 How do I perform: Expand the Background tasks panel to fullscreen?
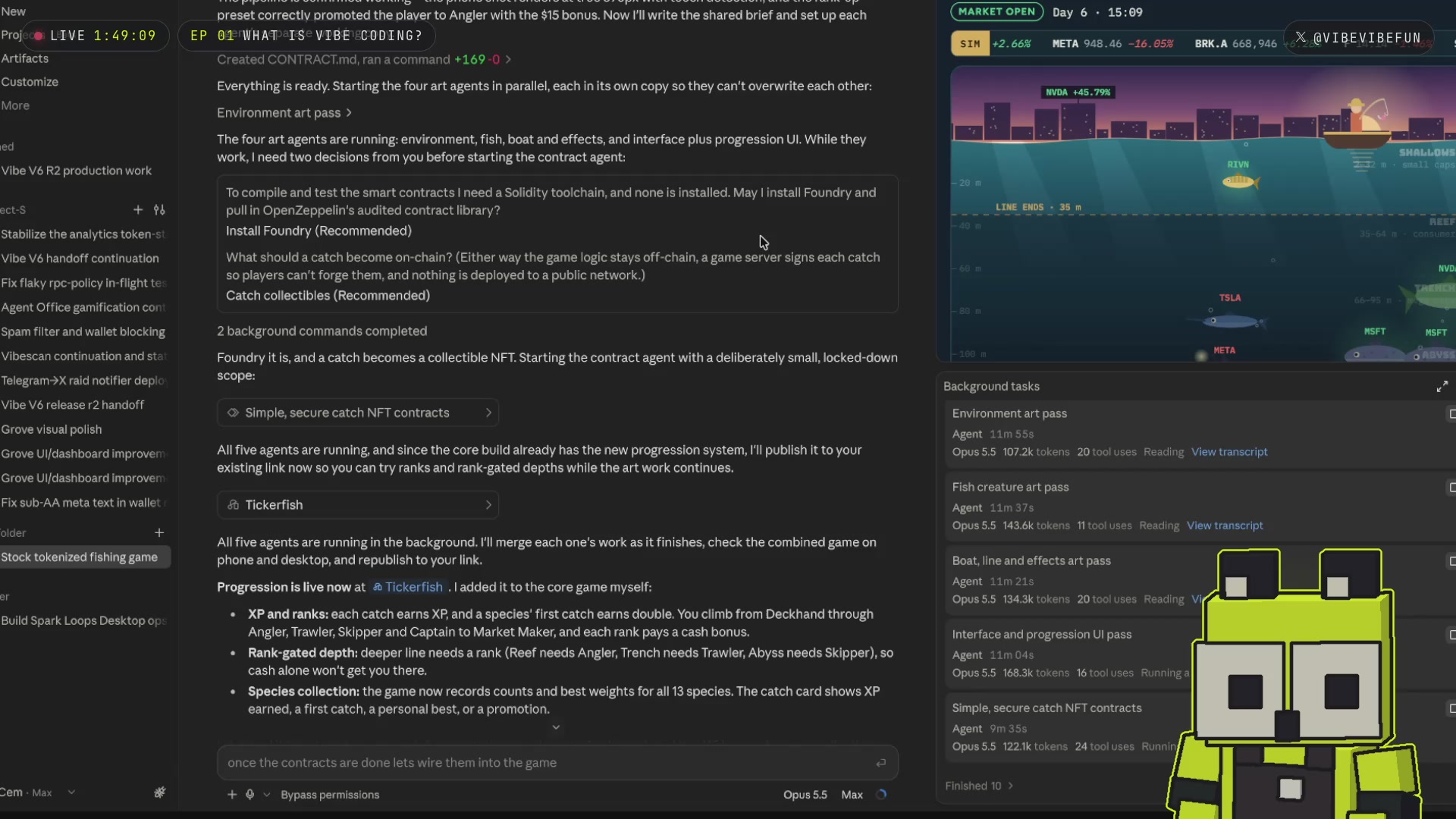pyautogui.click(x=1442, y=387)
